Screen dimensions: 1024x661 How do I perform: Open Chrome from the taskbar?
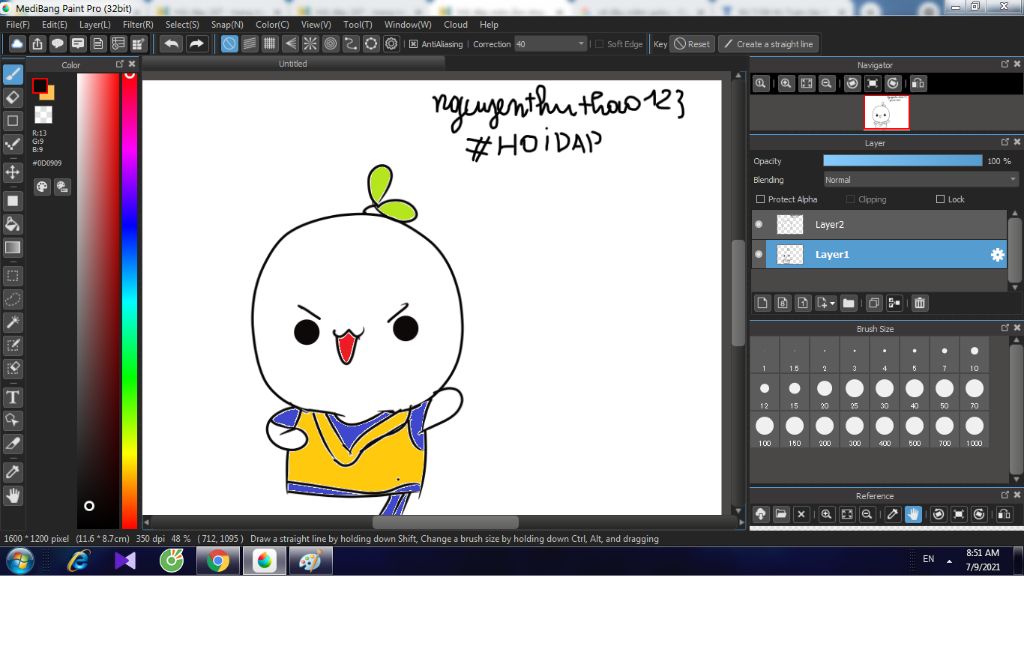[217, 561]
